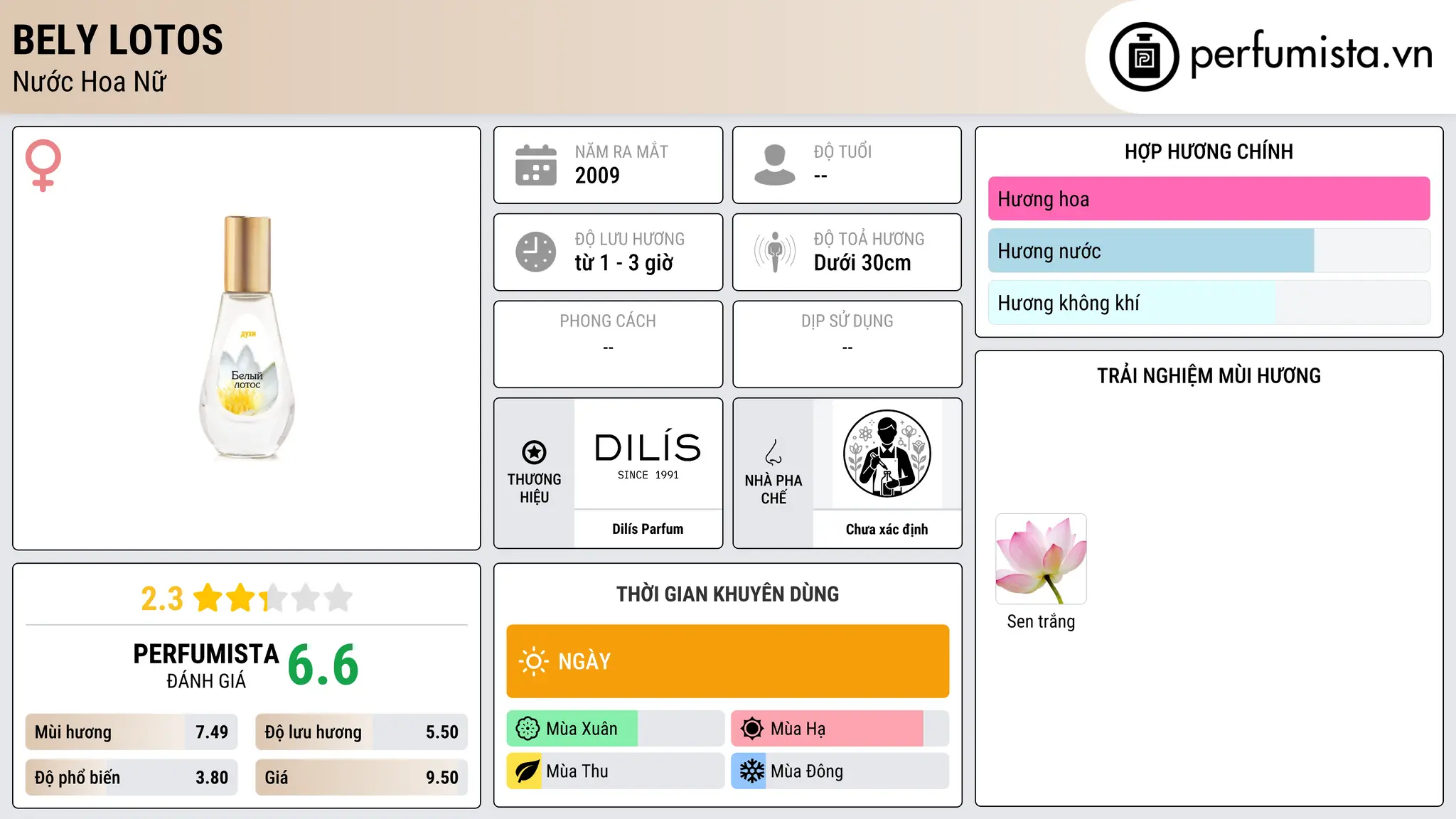Image resolution: width=1456 pixels, height=819 pixels.
Task: Click the Mùa Hạ season bar
Action: click(x=840, y=729)
